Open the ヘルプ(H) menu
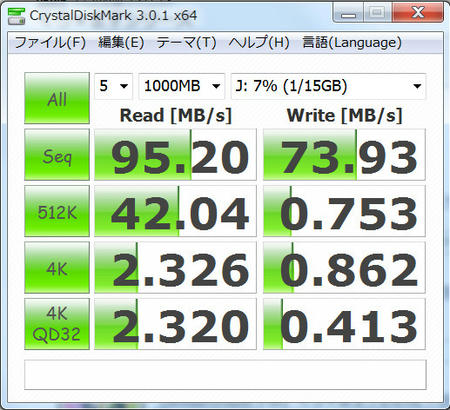450x410 pixels. click(259, 43)
